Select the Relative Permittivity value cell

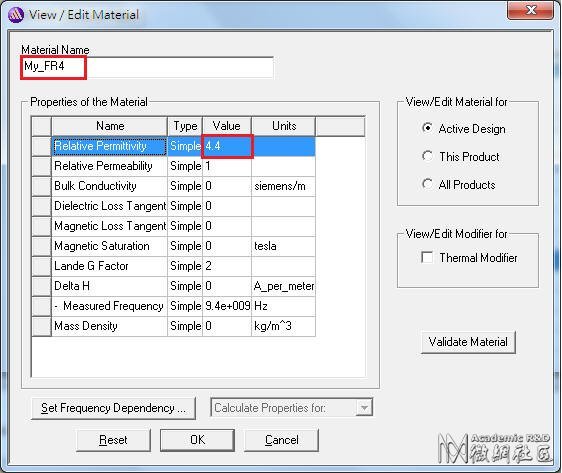click(227, 146)
